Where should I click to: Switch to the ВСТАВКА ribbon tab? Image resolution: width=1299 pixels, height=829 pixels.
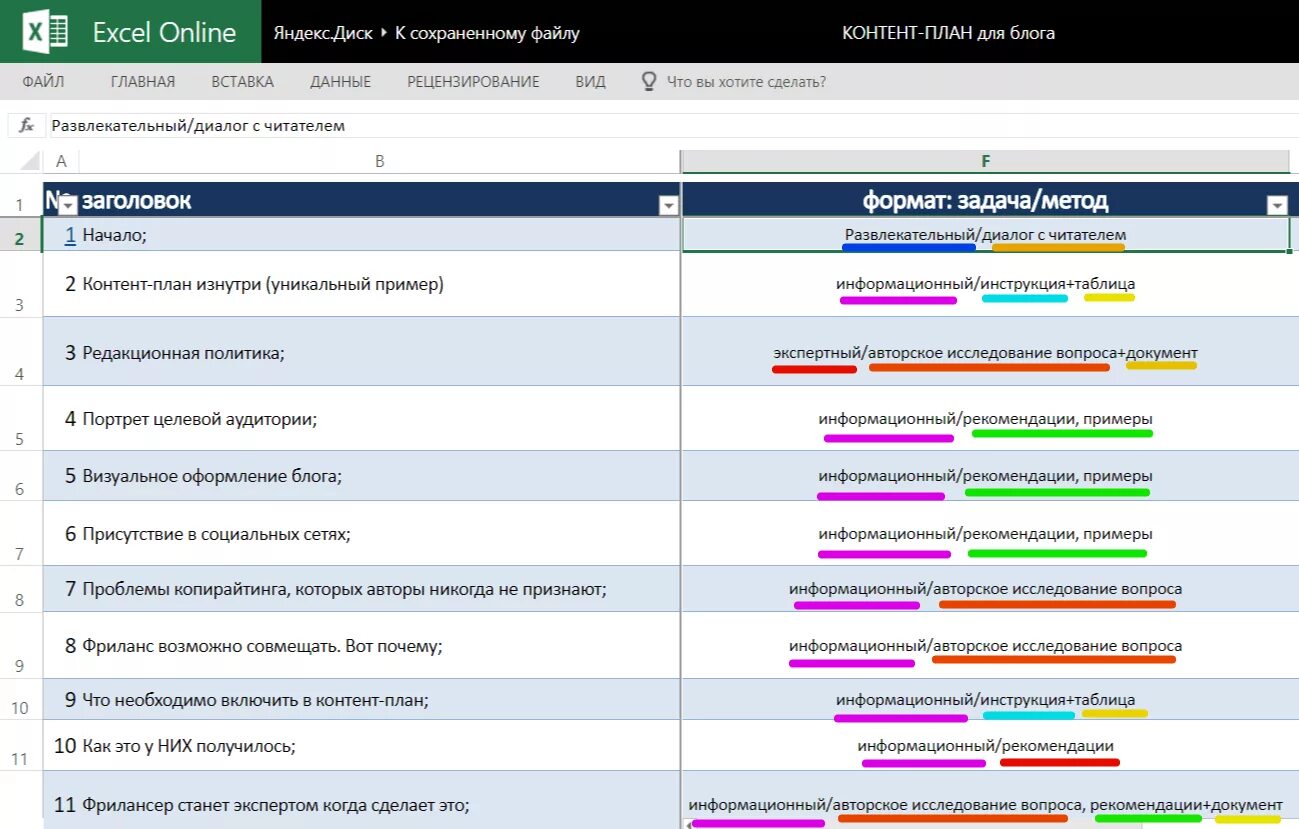(243, 82)
